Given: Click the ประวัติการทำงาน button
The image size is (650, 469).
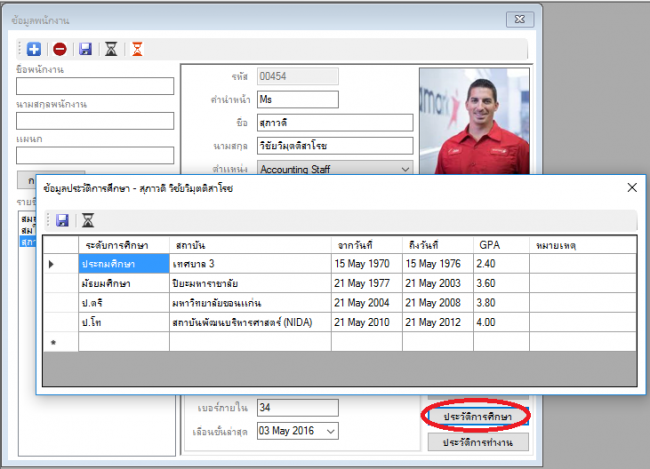Looking at the screenshot, I should pyautogui.click(x=478, y=442).
